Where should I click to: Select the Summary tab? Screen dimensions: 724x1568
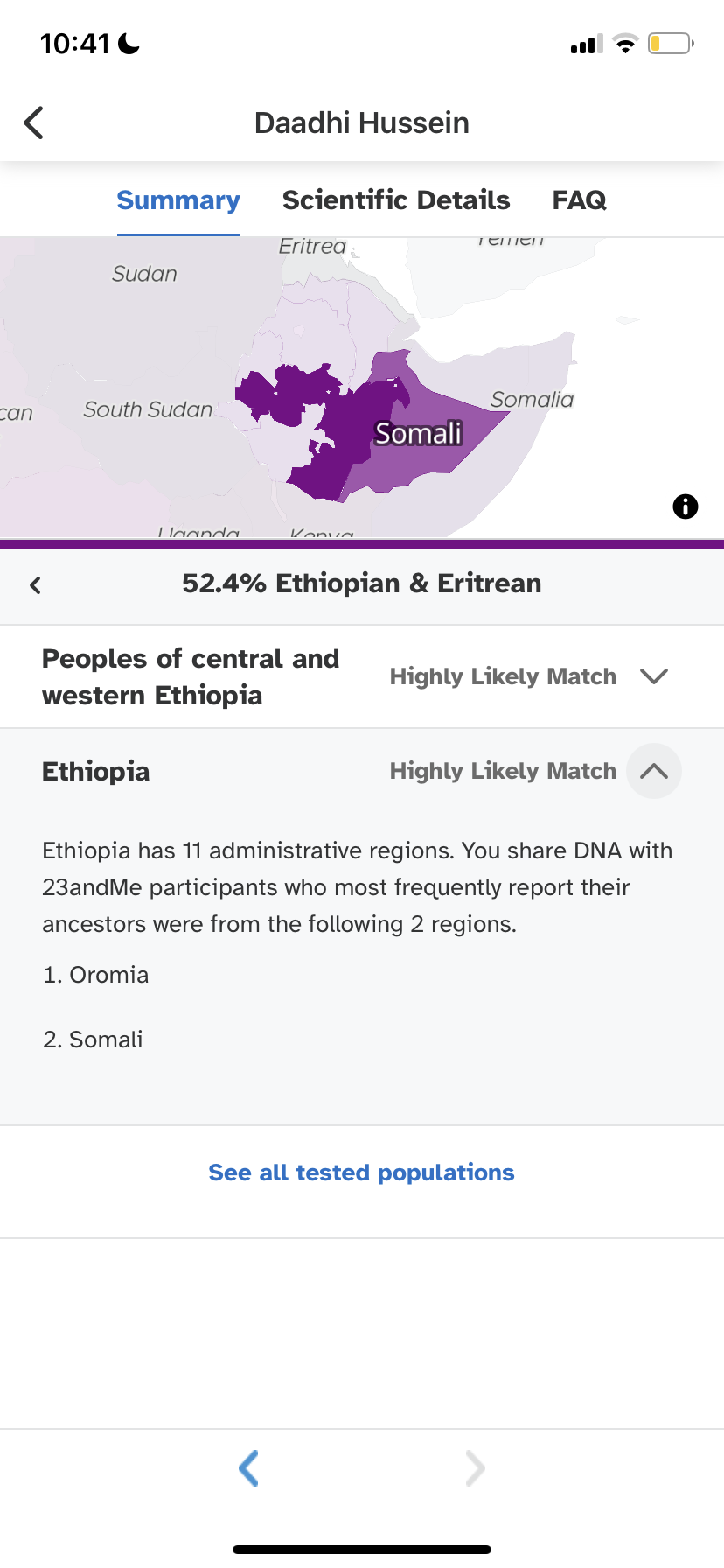[x=178, y=200]
